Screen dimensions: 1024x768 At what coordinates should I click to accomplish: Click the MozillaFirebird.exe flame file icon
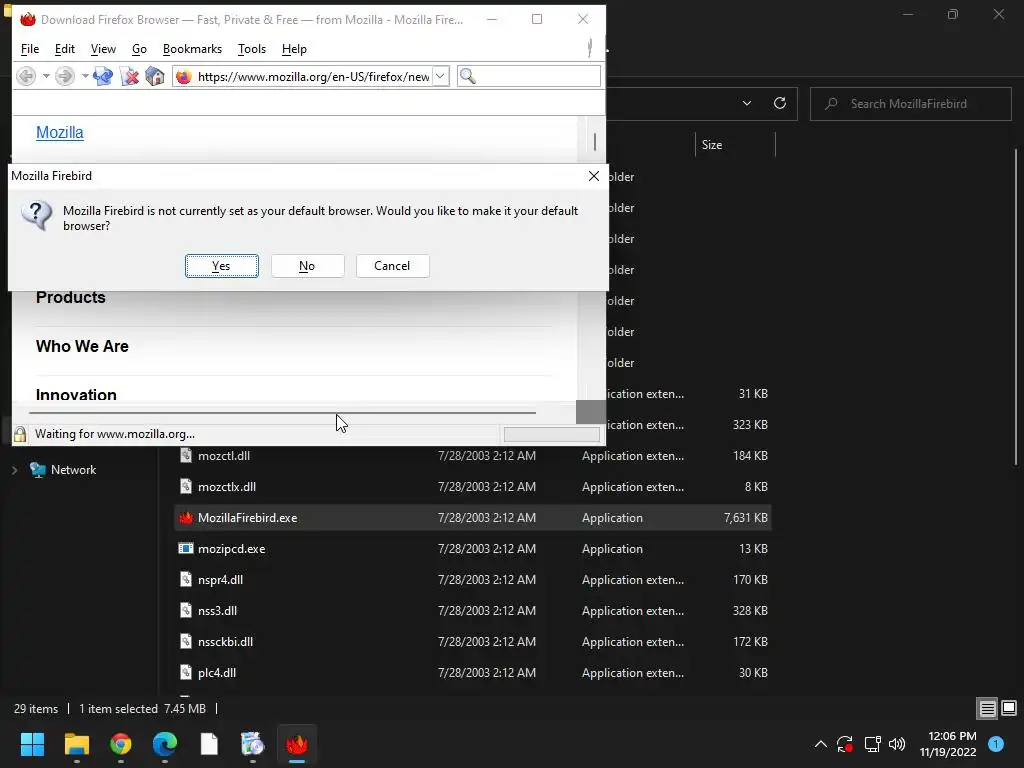(186, 518)
